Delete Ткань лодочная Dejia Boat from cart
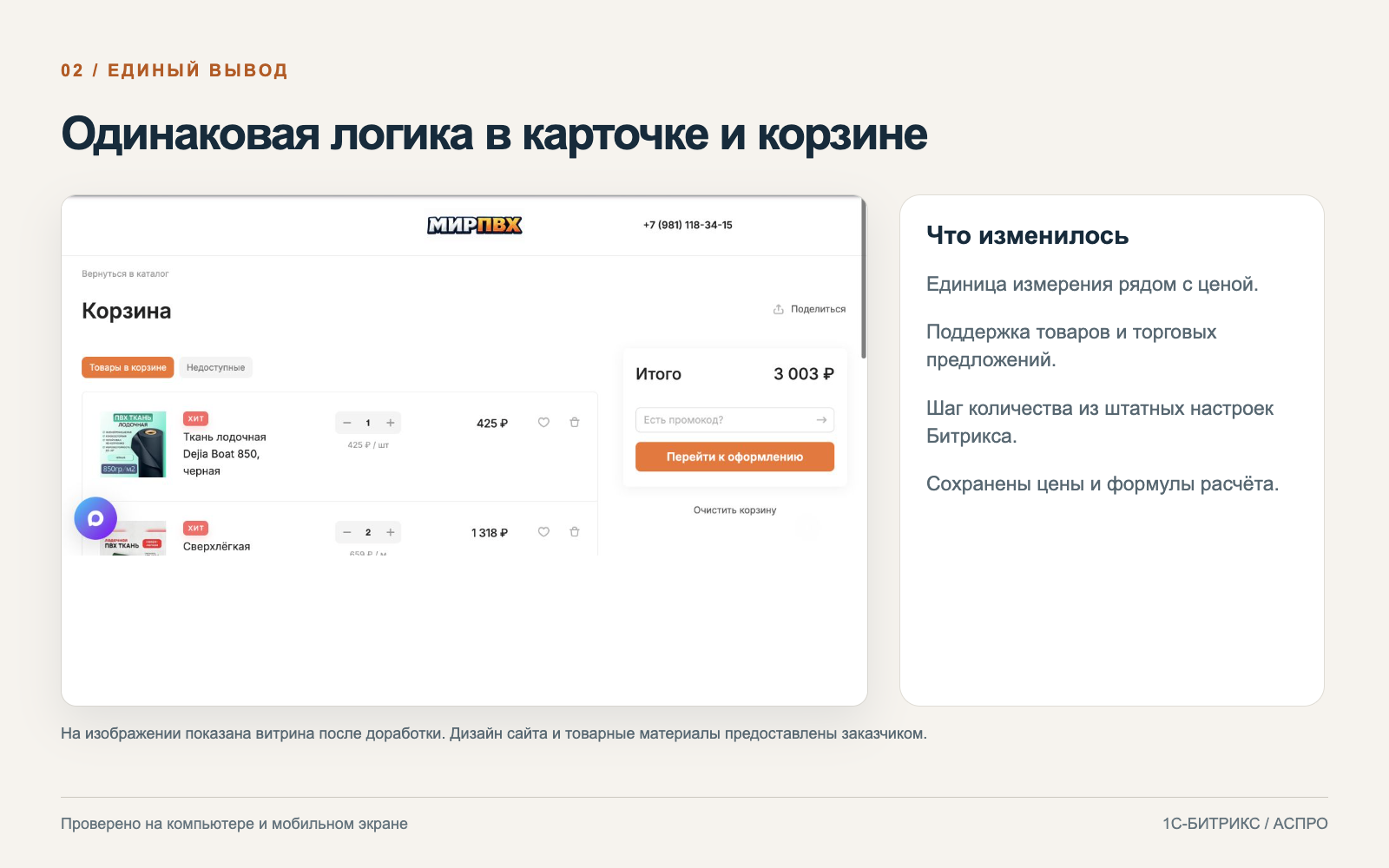The image size is (1389, 868). pos(574,423)
